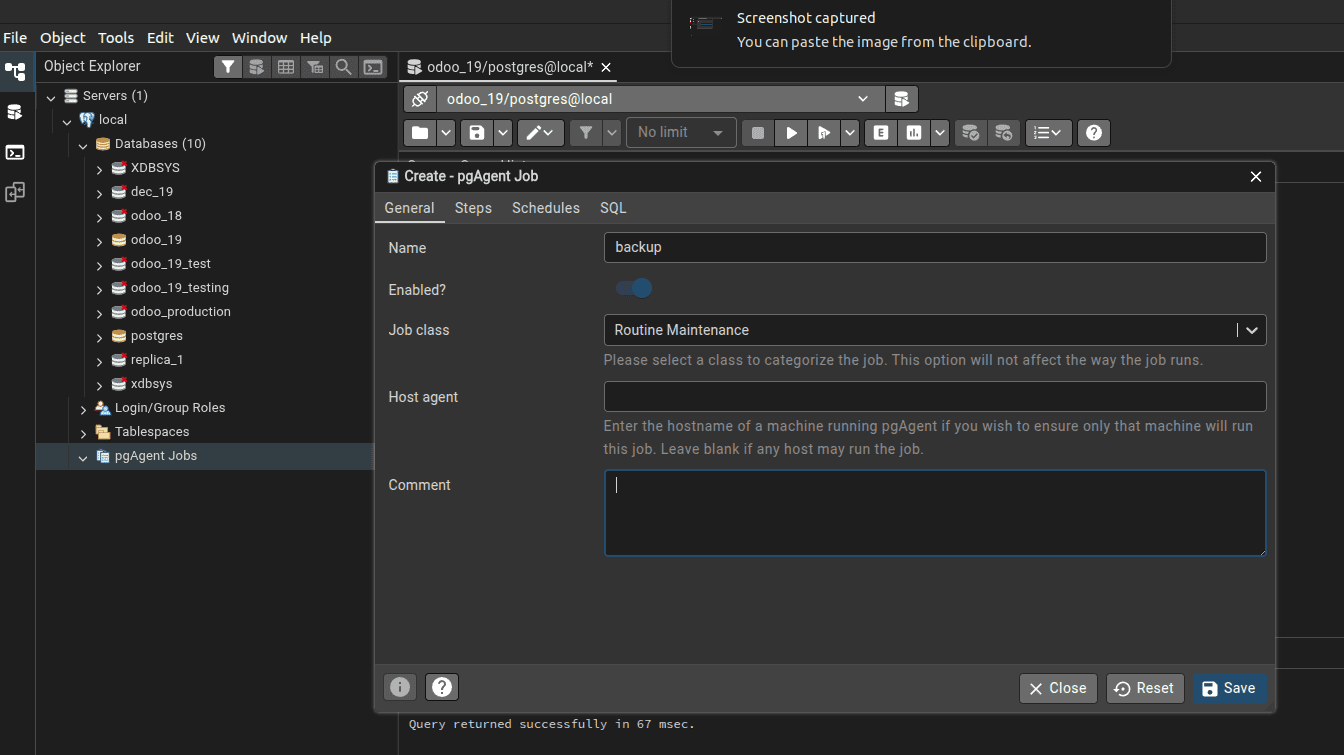The width and height of the screenshot is (1344, 755).
Task: Toggle the Object Explorer filter icon
Action: tap(228, 66)
